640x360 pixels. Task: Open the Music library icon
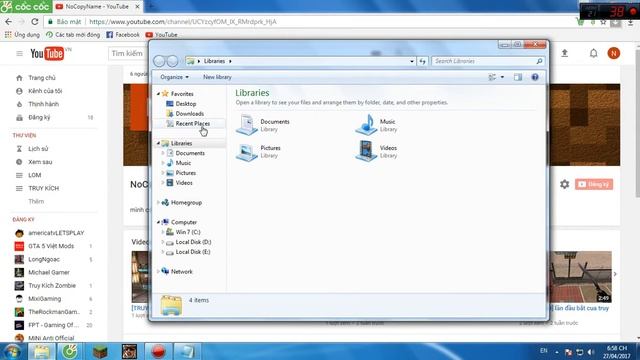coord(366,124)
